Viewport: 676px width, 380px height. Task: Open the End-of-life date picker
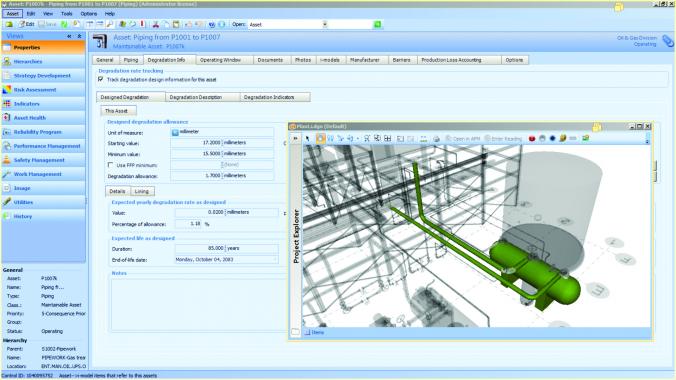275,260
